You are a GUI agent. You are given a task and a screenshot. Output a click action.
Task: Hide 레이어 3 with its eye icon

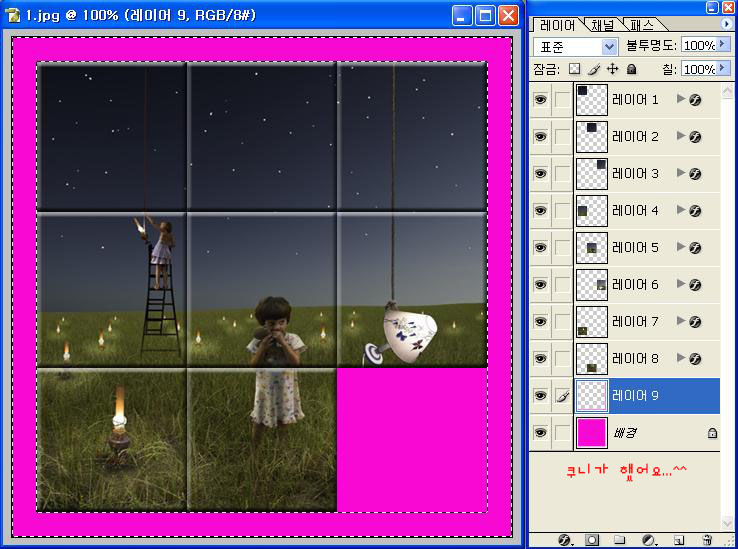tap(540, 174)
